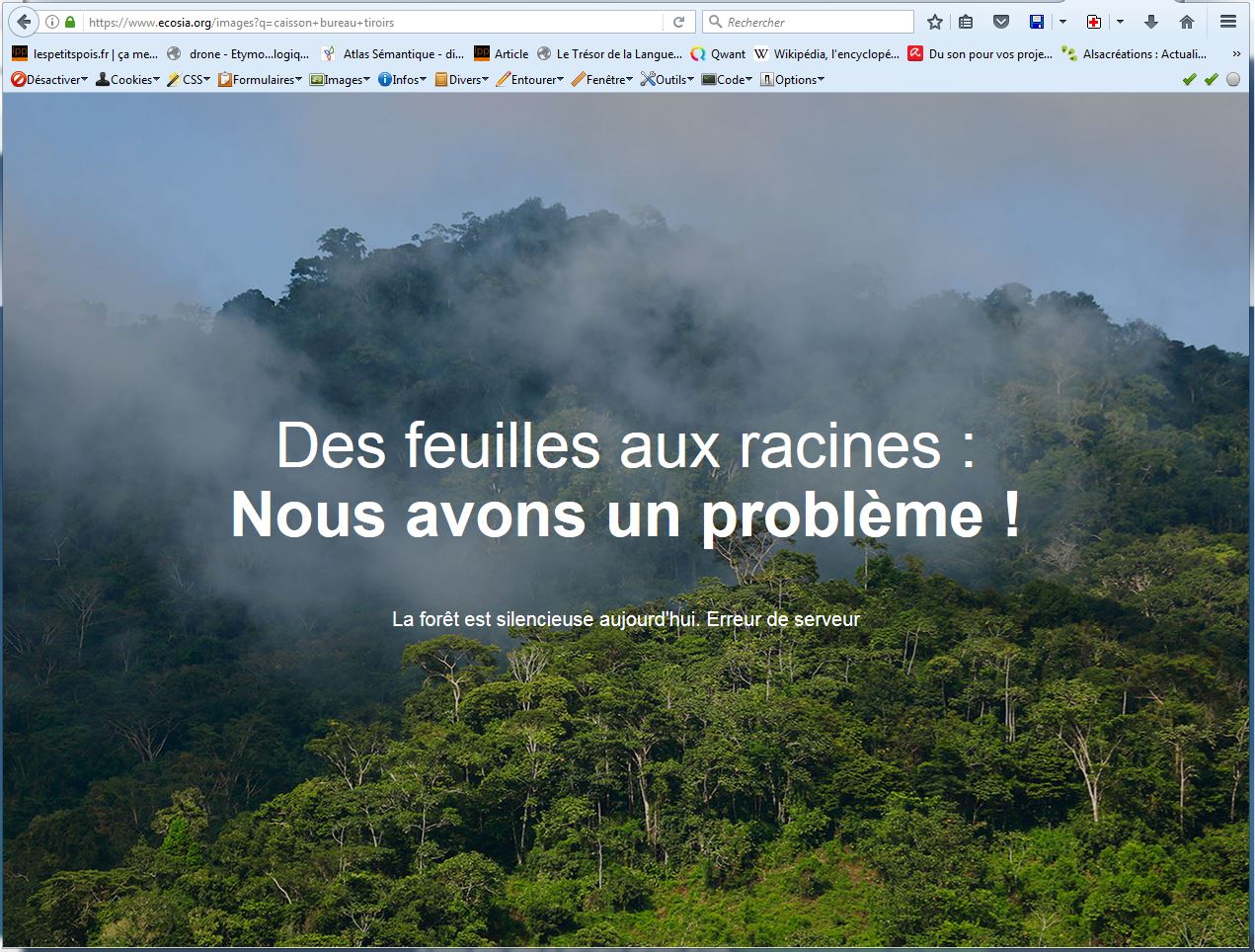The width and height of the screenshot is (1255, 952).
Task: Reload the page with the refresh icon
Action: tap(678, 22)
